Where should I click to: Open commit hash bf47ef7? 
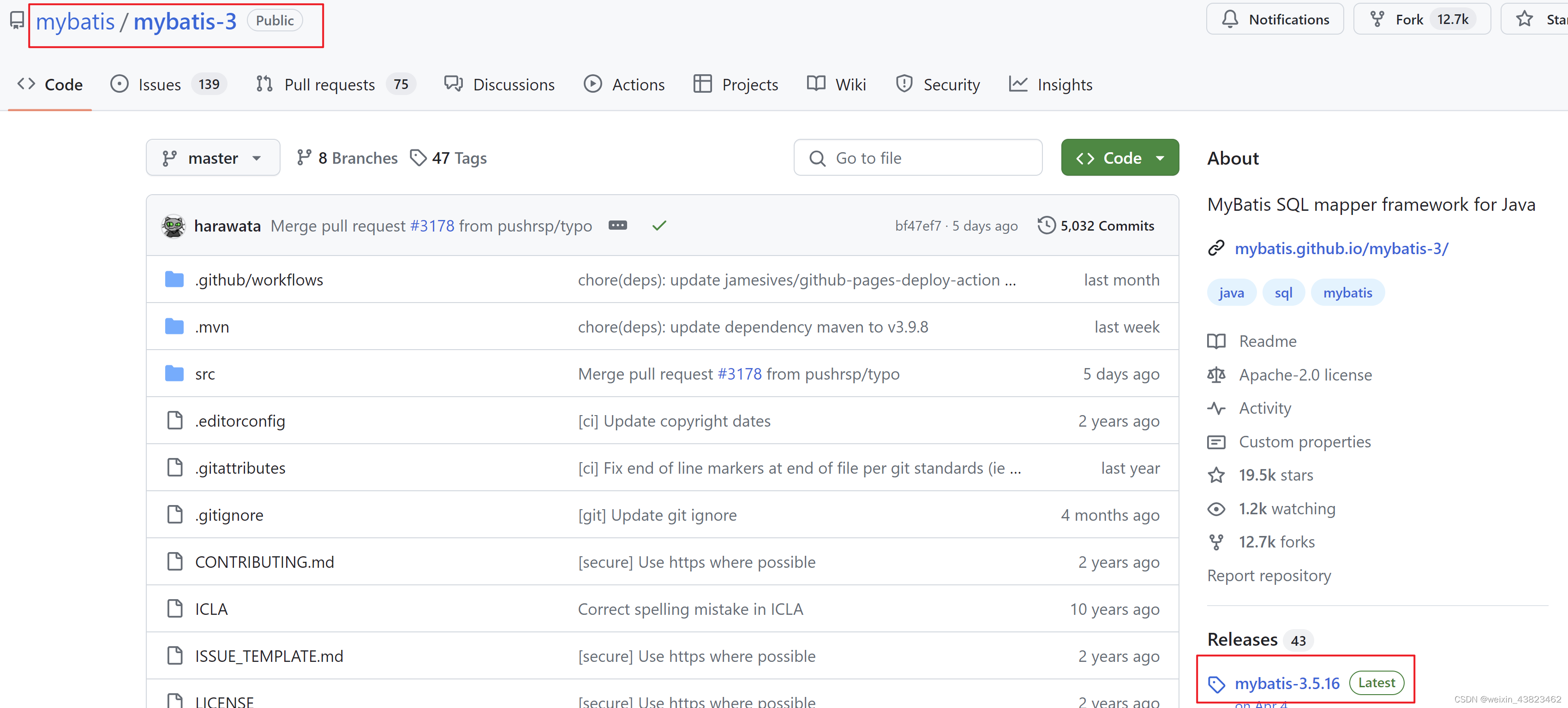(x=918, y=226)
